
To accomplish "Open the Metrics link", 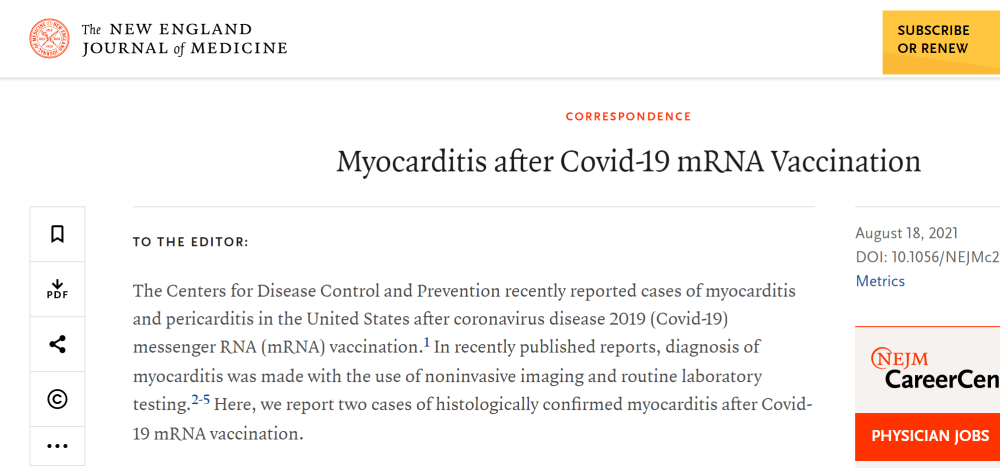I will pyautogui.click(x=880, y=281).
